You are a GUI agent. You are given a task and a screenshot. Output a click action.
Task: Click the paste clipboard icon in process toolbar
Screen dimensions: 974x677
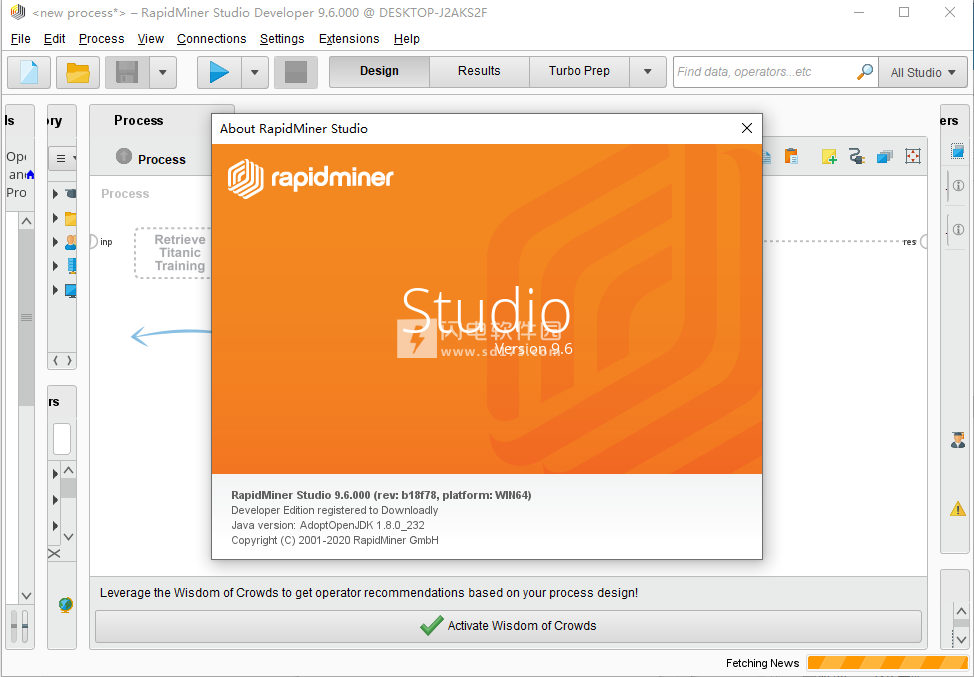pyautogui.click(x=791, y=156)
